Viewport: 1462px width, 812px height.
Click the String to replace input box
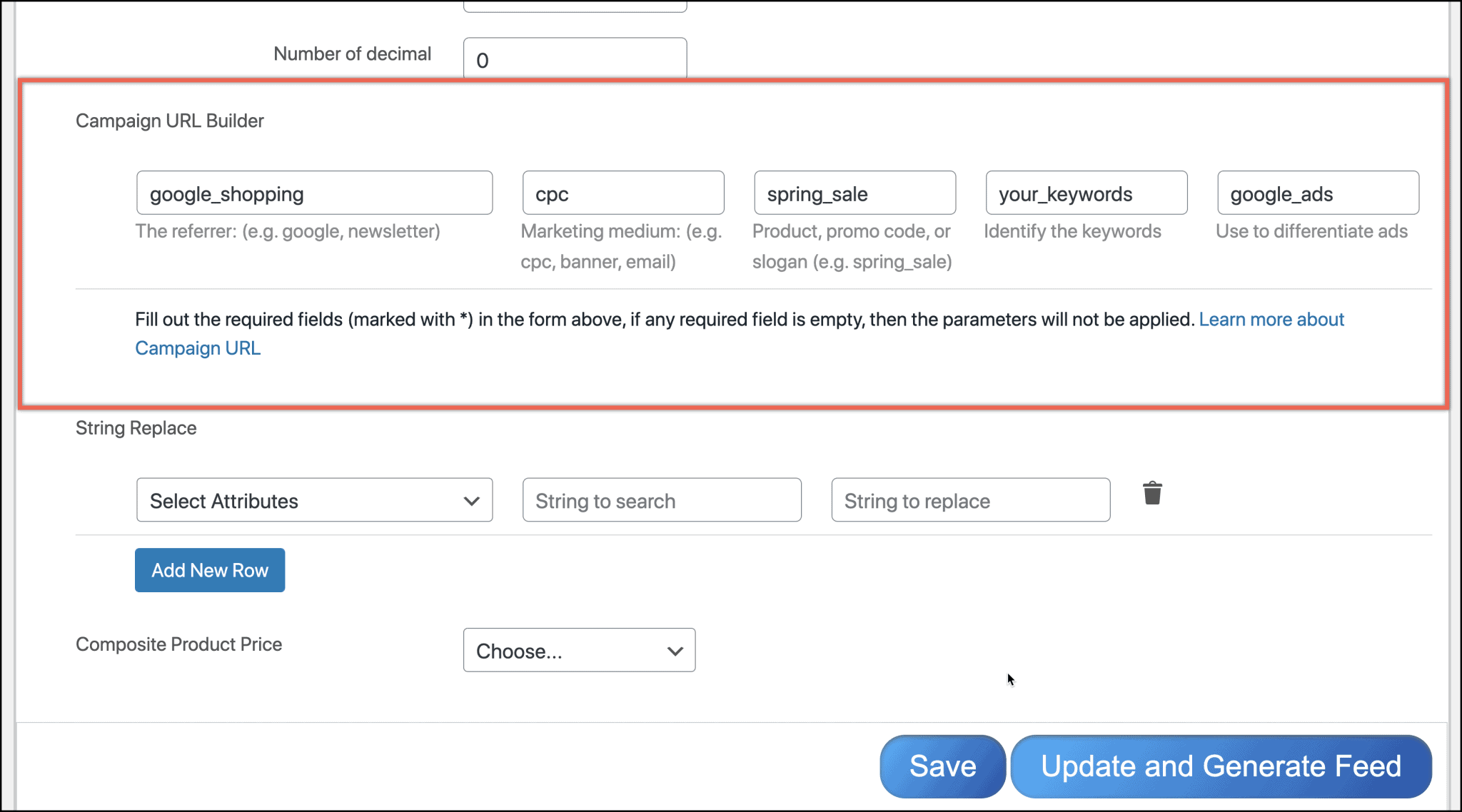tap(969, 500)
